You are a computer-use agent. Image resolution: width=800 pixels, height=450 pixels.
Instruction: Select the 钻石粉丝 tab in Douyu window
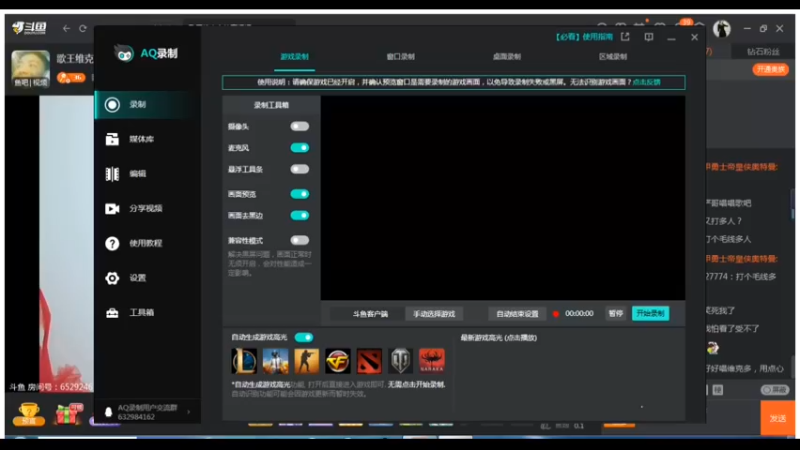tap(763, 52)
